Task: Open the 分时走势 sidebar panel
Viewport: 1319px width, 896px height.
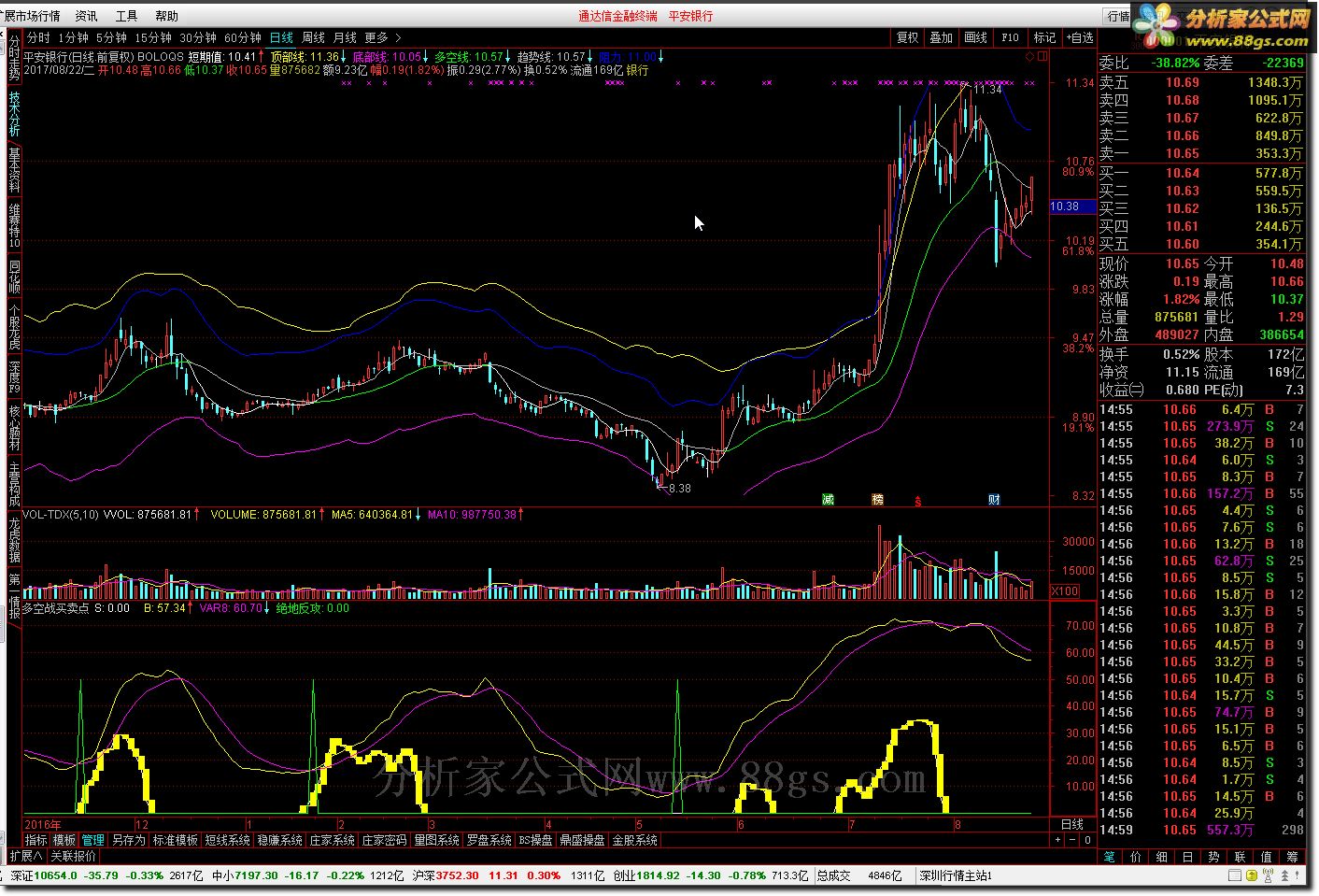Action: [14, 59]
